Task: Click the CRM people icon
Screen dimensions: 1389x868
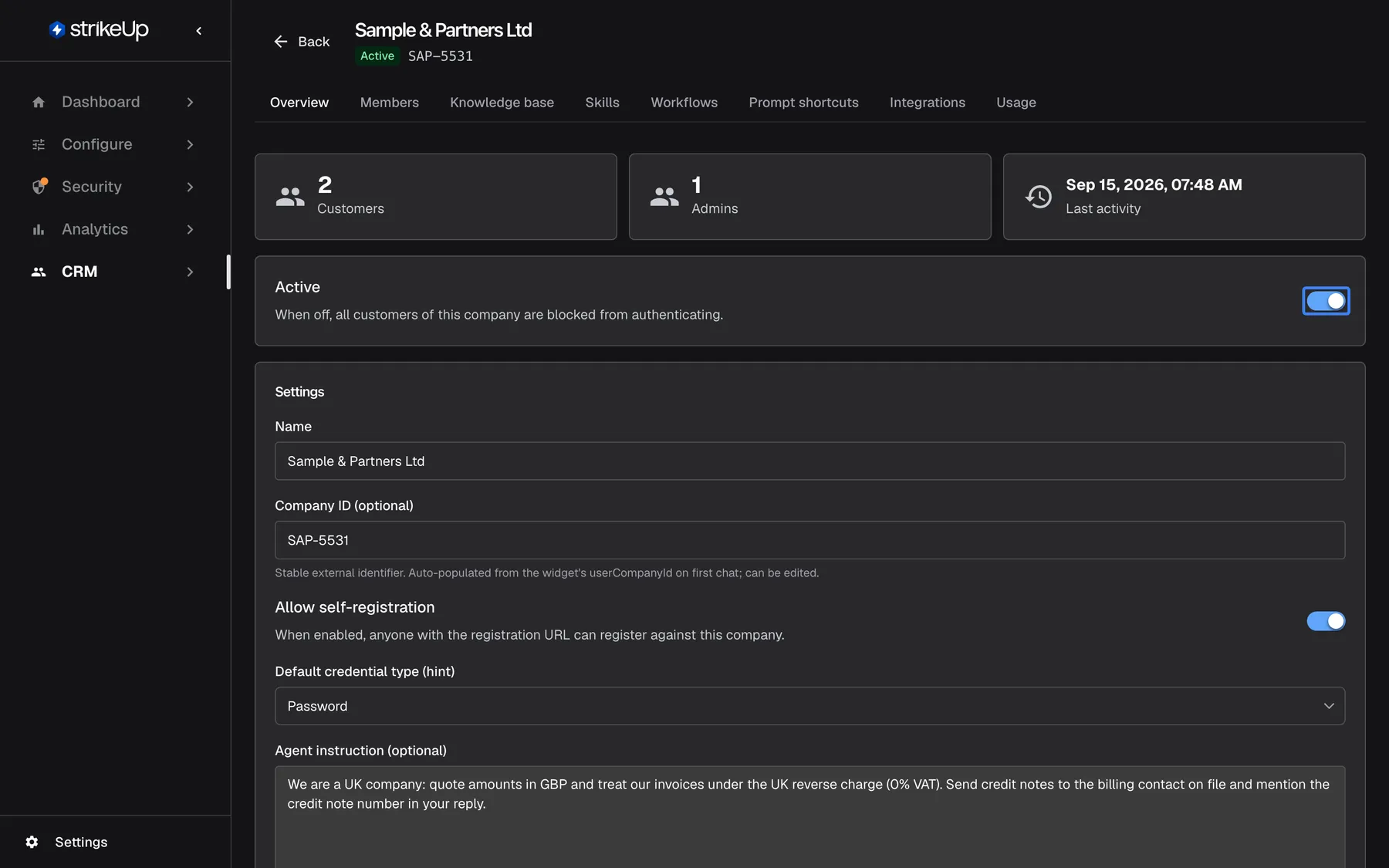Action: 39,272
